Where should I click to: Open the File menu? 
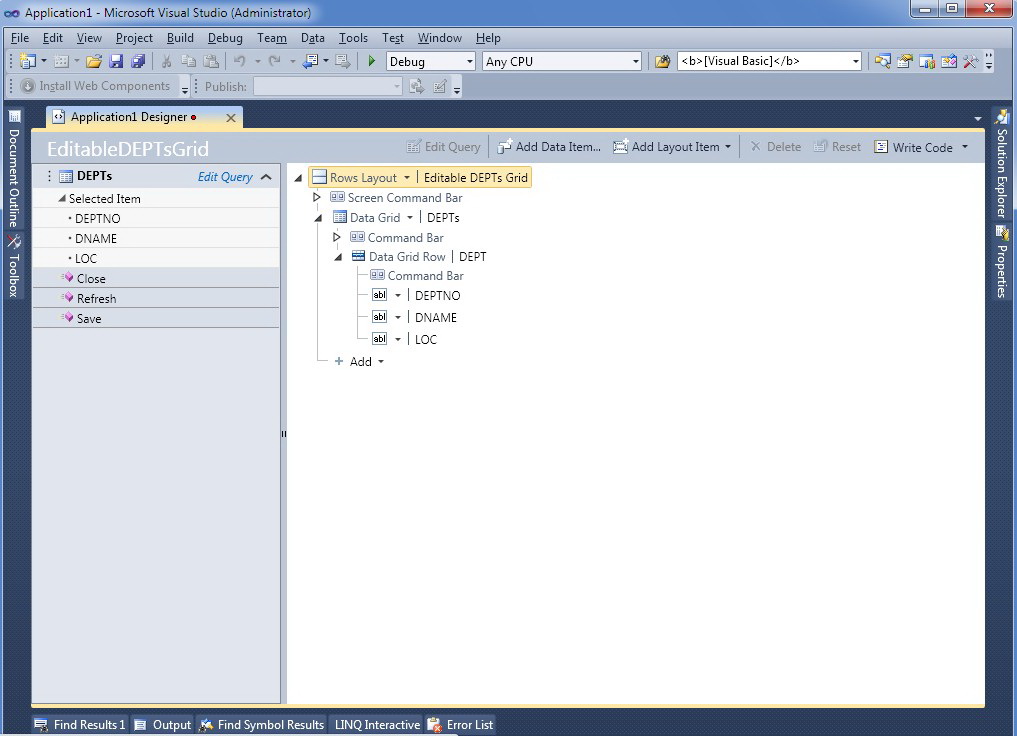coord(20,38)
